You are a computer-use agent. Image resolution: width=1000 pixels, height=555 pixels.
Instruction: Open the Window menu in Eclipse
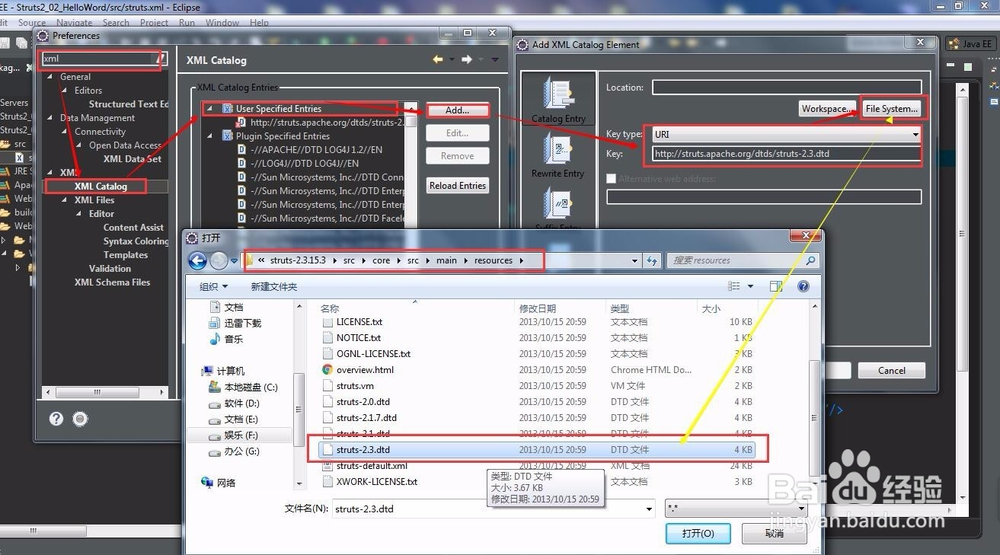tap(222, 22)
